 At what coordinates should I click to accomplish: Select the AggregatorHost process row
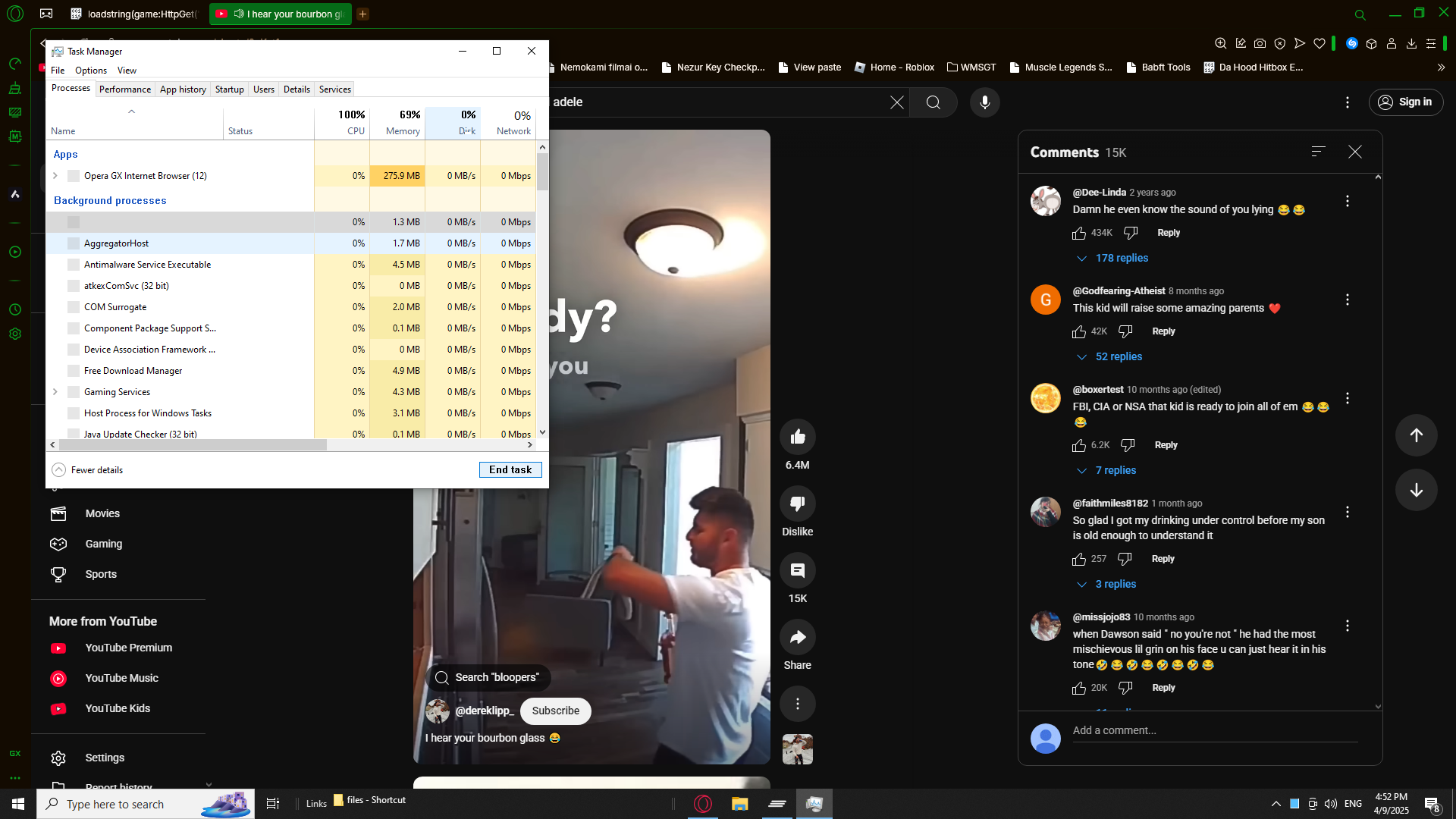tap(291, 243)
